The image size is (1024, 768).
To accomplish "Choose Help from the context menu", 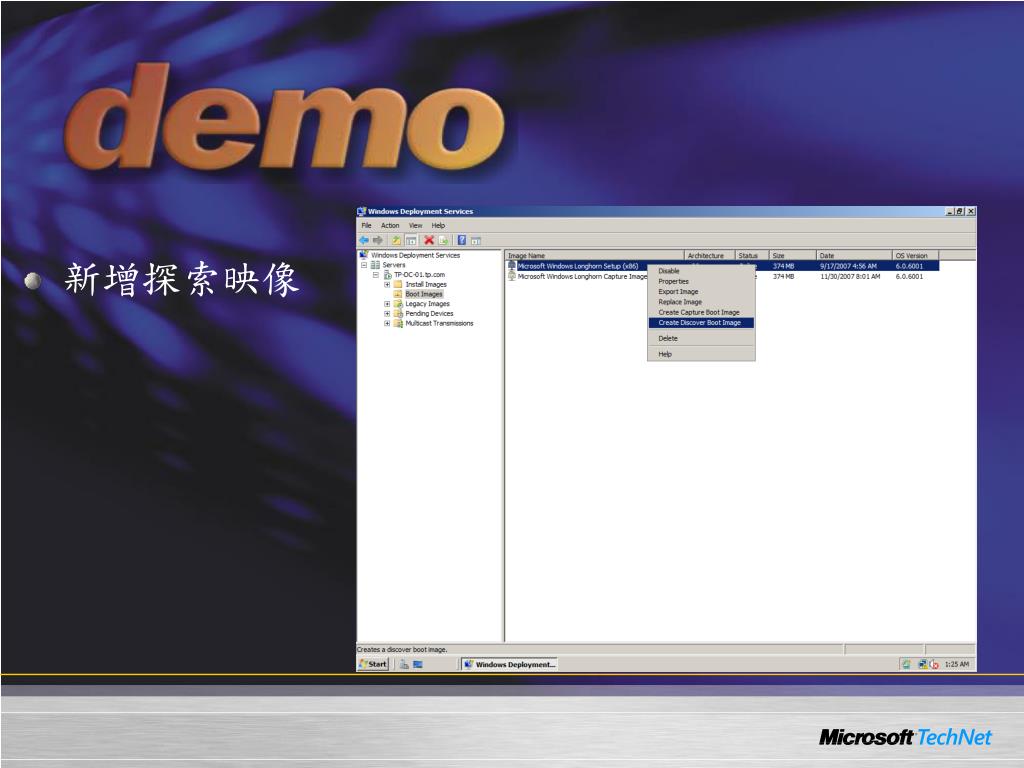I will pos(701,354).
